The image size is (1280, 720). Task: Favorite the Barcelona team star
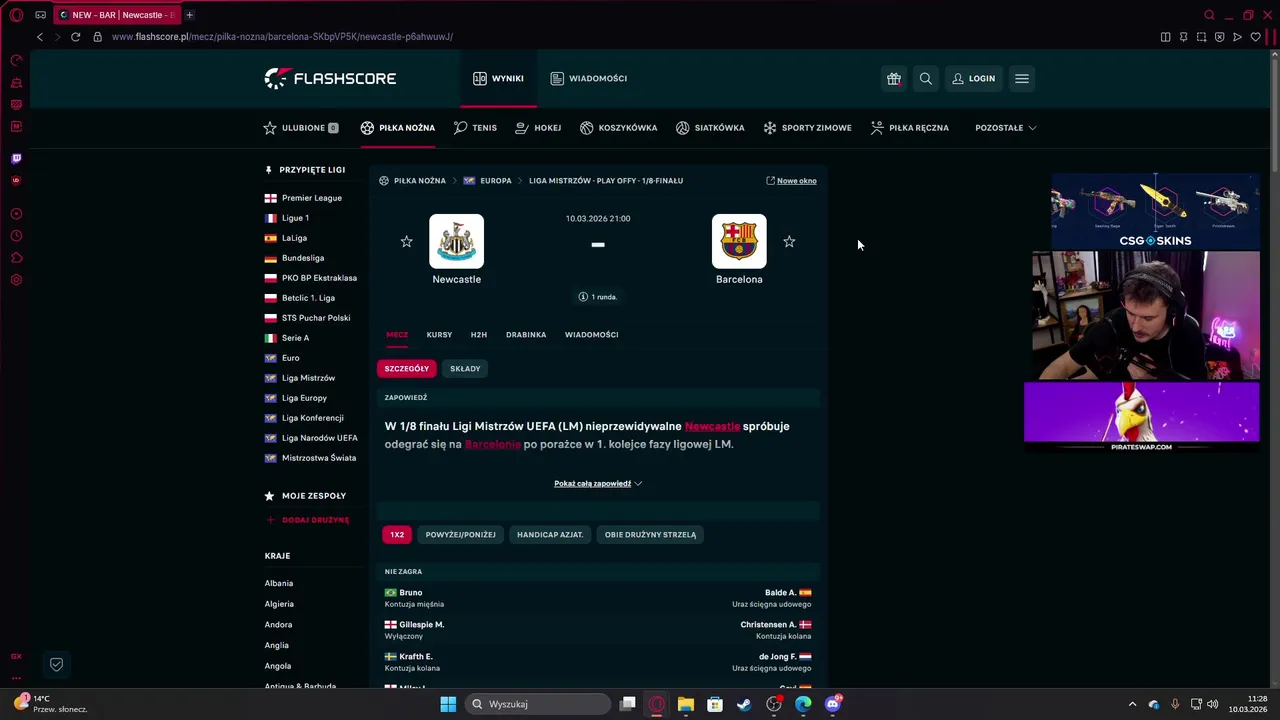click(789, 241)
